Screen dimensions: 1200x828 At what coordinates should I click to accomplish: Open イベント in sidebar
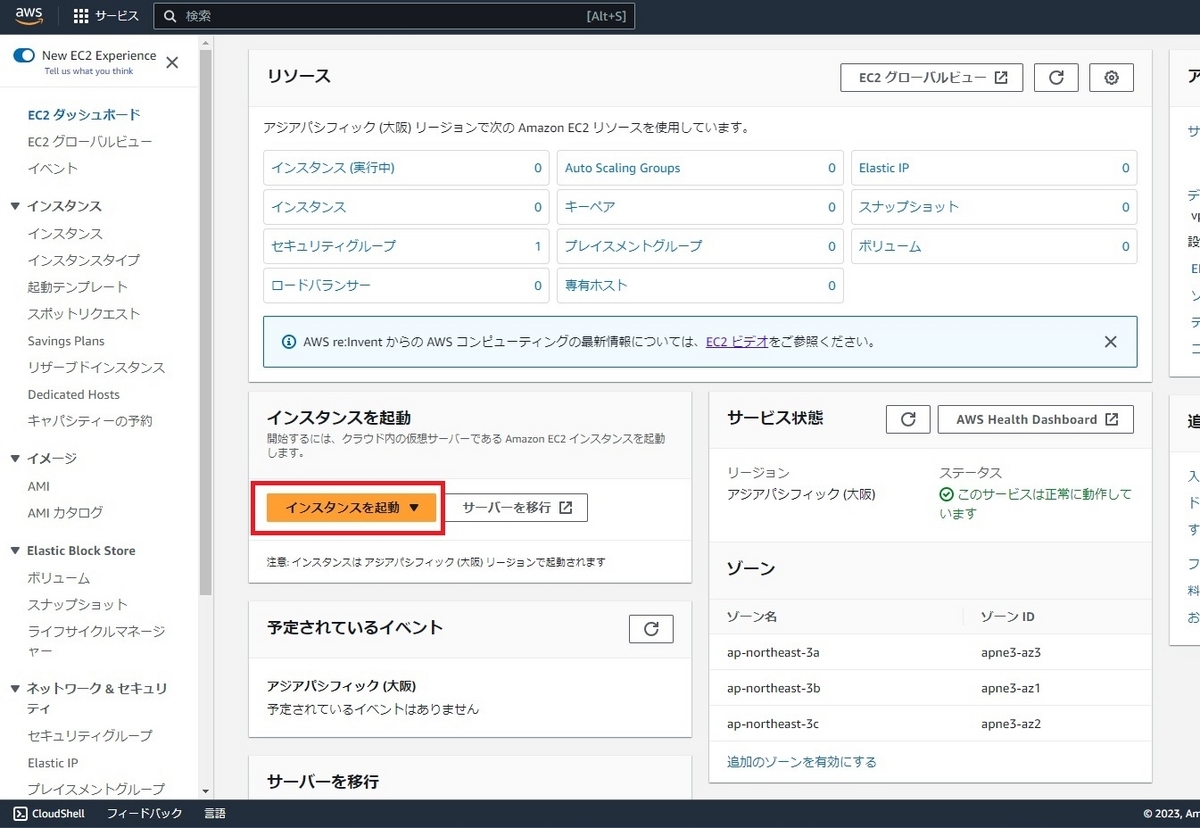pos(52,169)
